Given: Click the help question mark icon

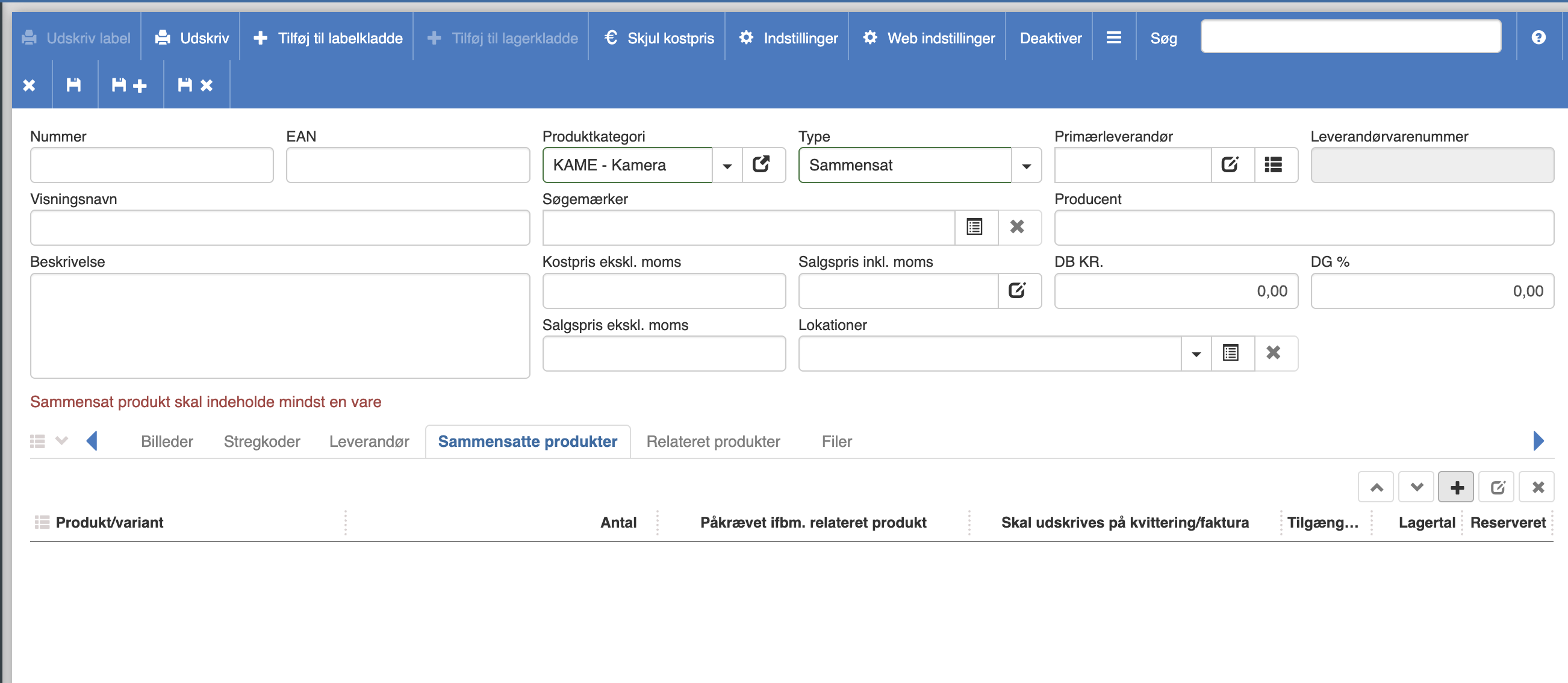Looking at the screenshot, I should [1538, 38].
